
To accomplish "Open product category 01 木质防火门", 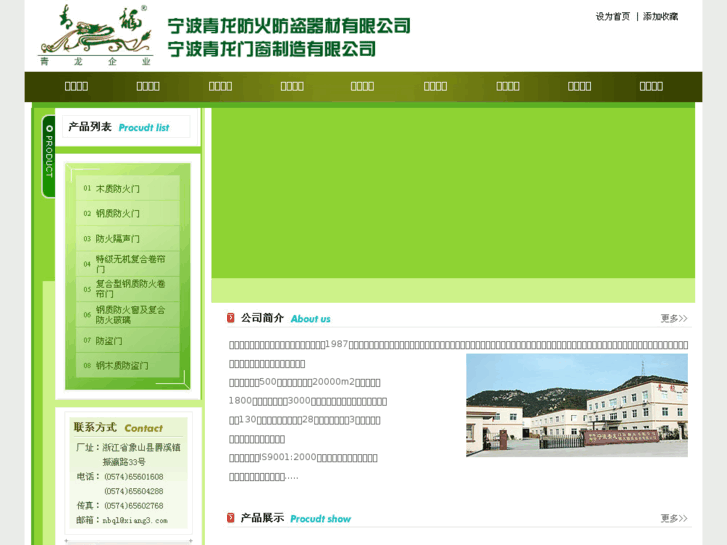I will pyautogui.click(x=128, y=188).
